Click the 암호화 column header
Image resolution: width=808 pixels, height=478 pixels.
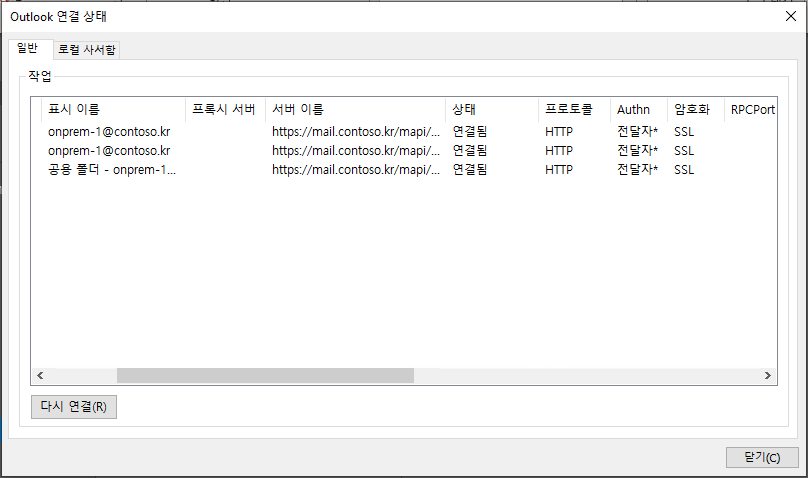[696, 109]
